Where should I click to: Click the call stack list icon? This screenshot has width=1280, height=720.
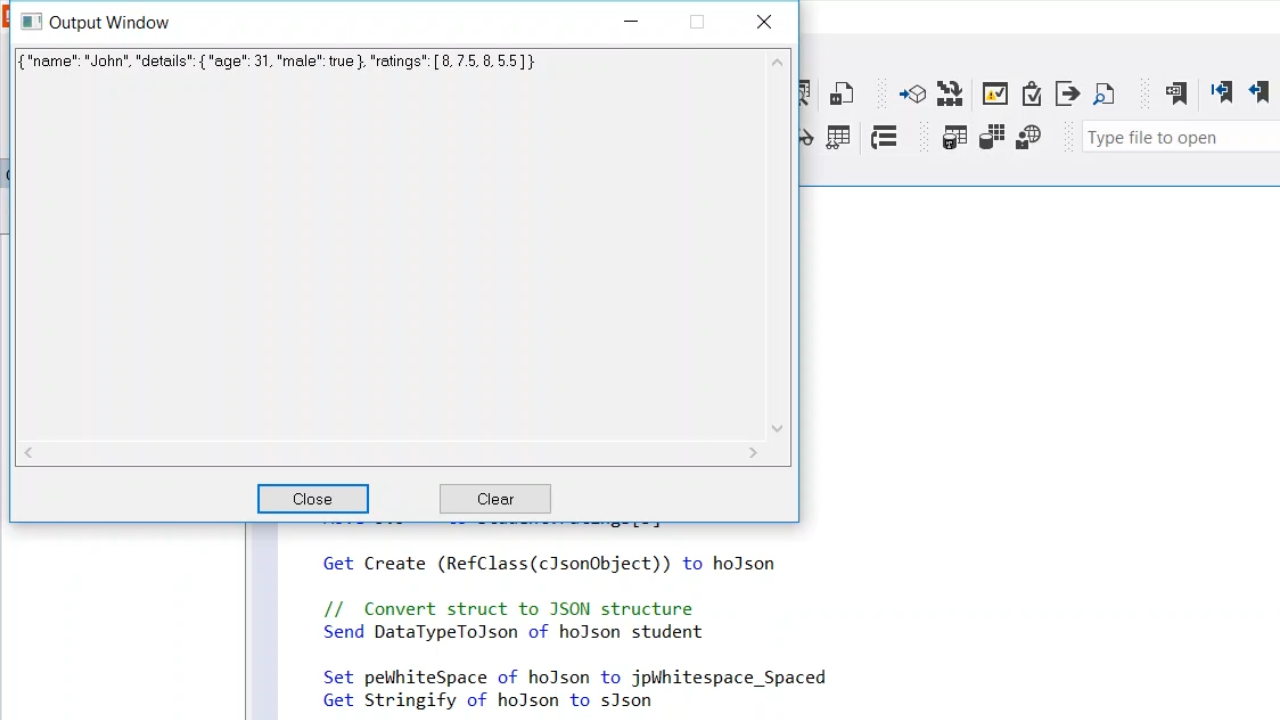tap(884, 138)
